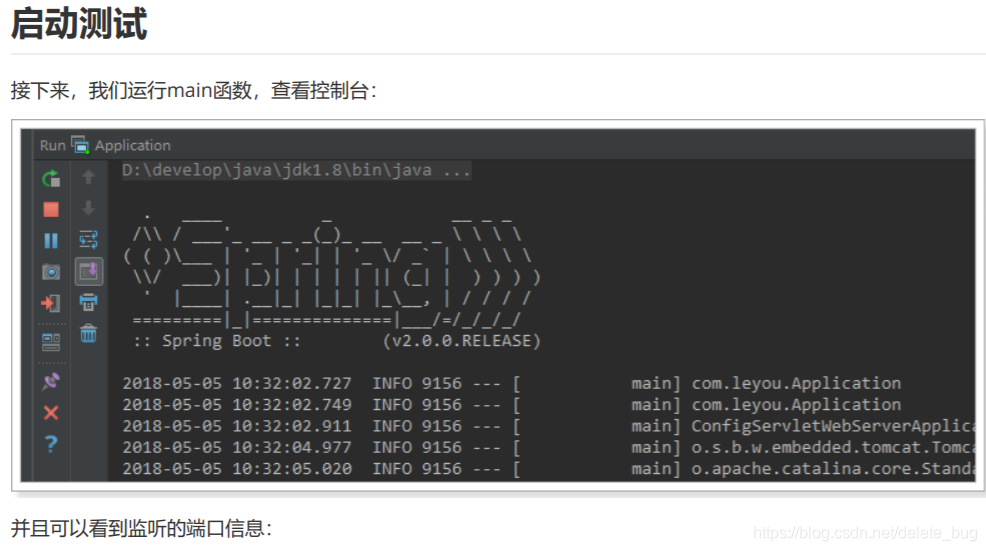Click the 启动测试 heading
Image resolution: width=986 pixels, height=551 pixels.
(x=79, y=24)
